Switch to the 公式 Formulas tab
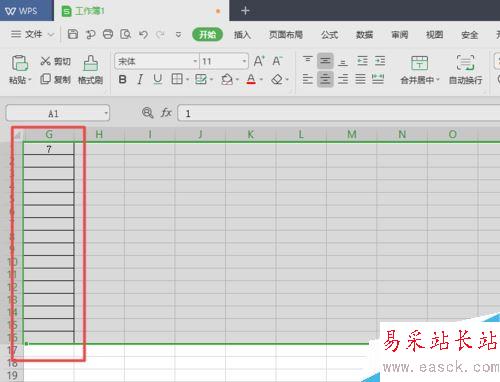The image size is (500, 382). 329,34
